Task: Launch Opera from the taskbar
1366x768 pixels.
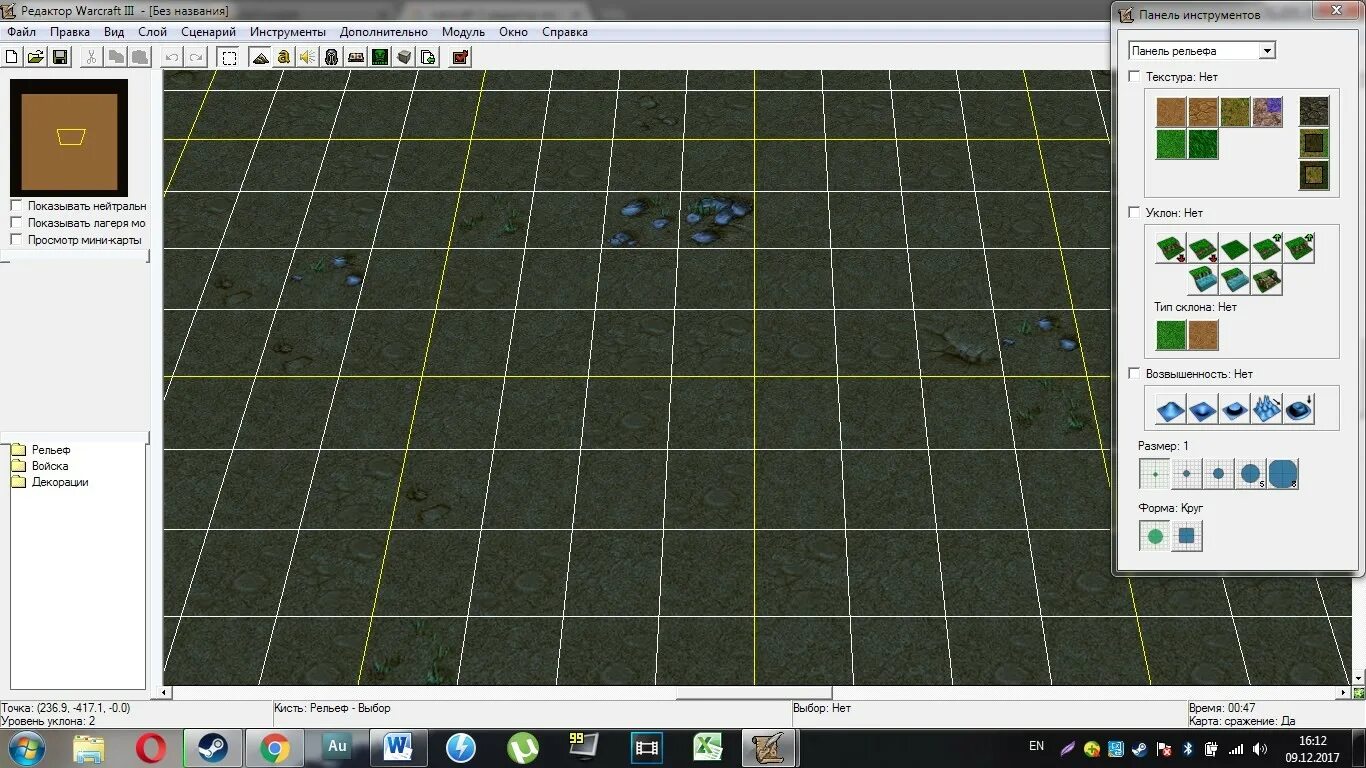Action: [151, 747]
